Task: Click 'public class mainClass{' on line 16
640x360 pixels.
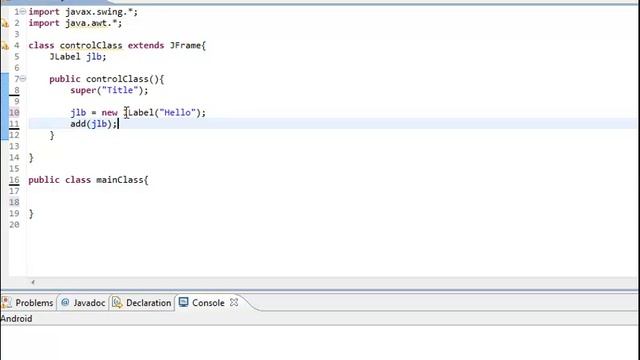Action: point(89,180)
